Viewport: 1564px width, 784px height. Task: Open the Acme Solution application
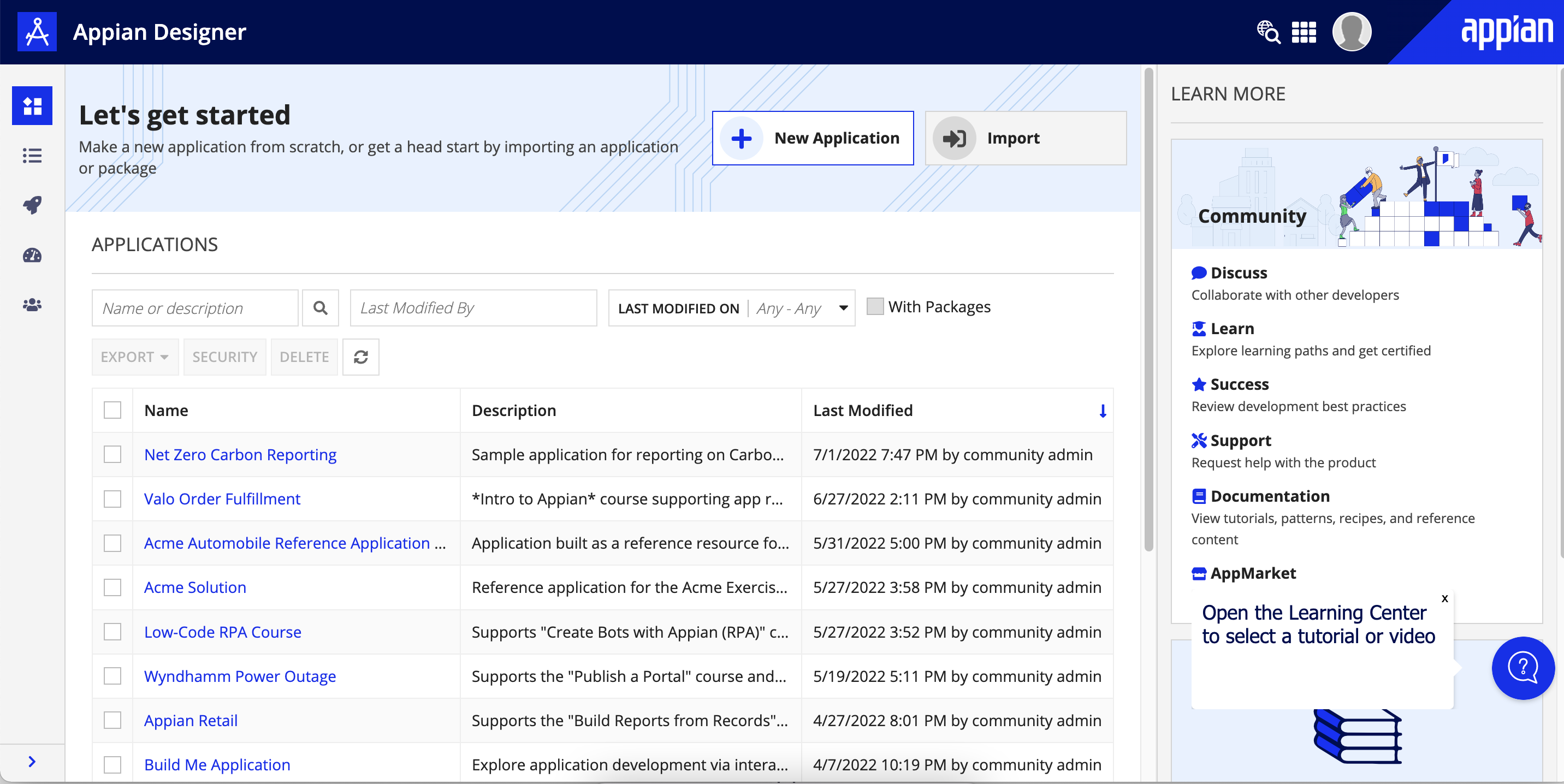pyautogui.click(x=195, y=587)
